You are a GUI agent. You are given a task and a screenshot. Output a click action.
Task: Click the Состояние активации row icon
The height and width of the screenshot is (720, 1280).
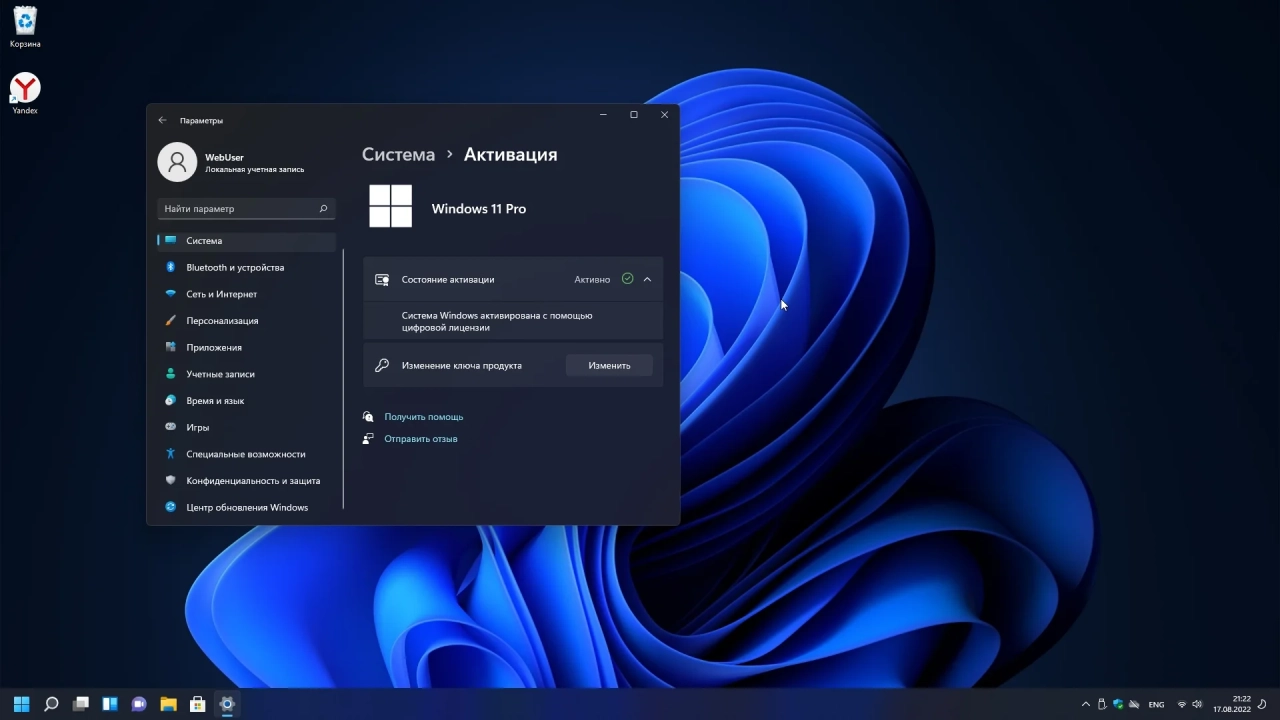coord(381,280)
